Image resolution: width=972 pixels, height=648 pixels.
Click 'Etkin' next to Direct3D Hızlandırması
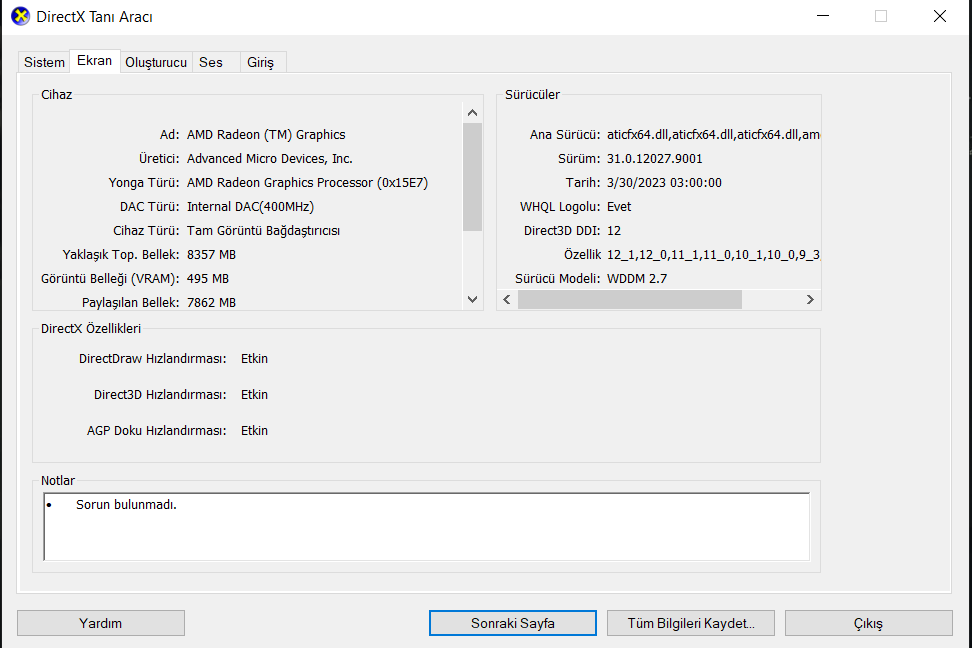pyautogui.click(x=254, y=394)
